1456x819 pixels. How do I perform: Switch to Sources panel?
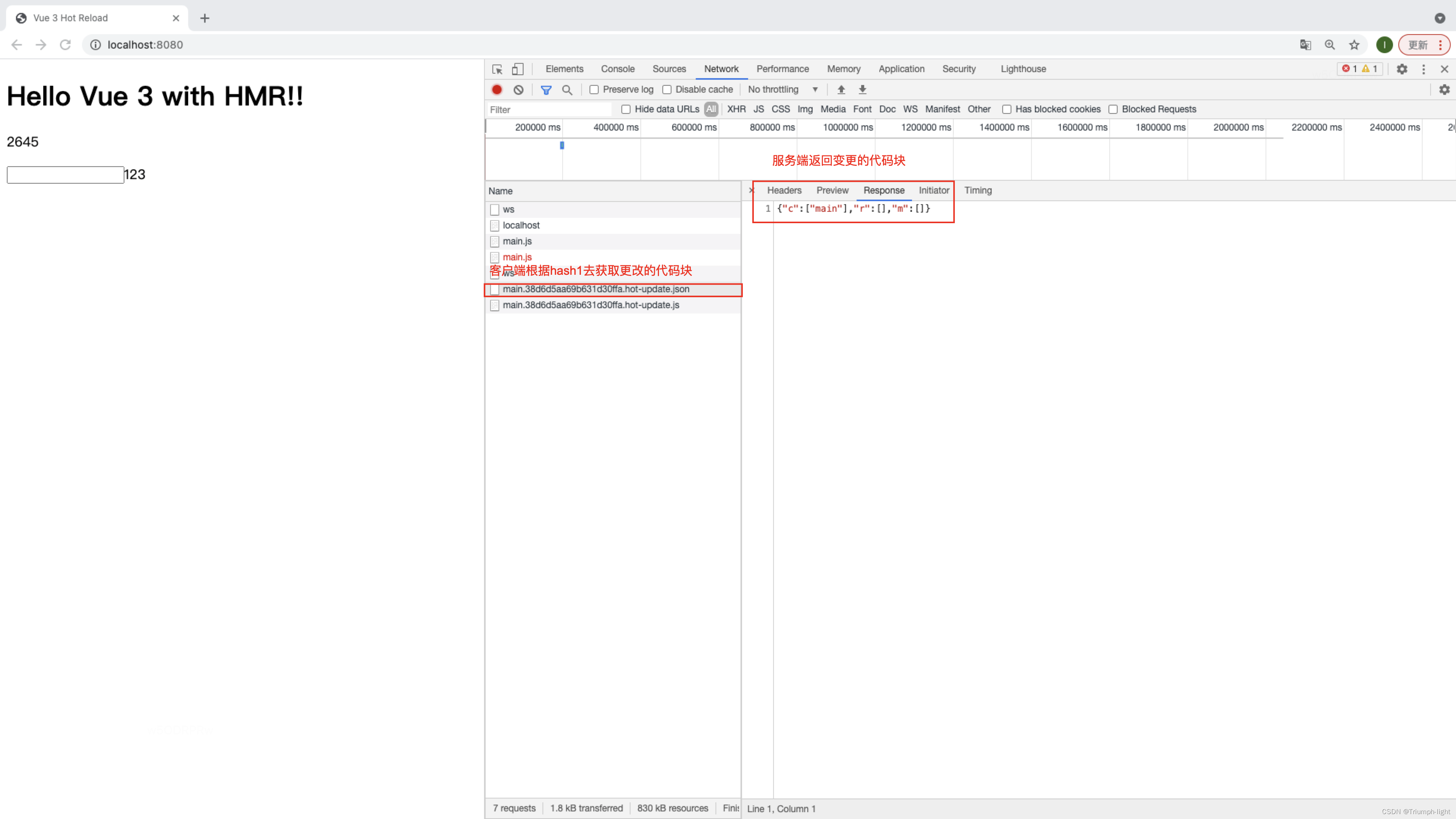[x=669, y=69]
